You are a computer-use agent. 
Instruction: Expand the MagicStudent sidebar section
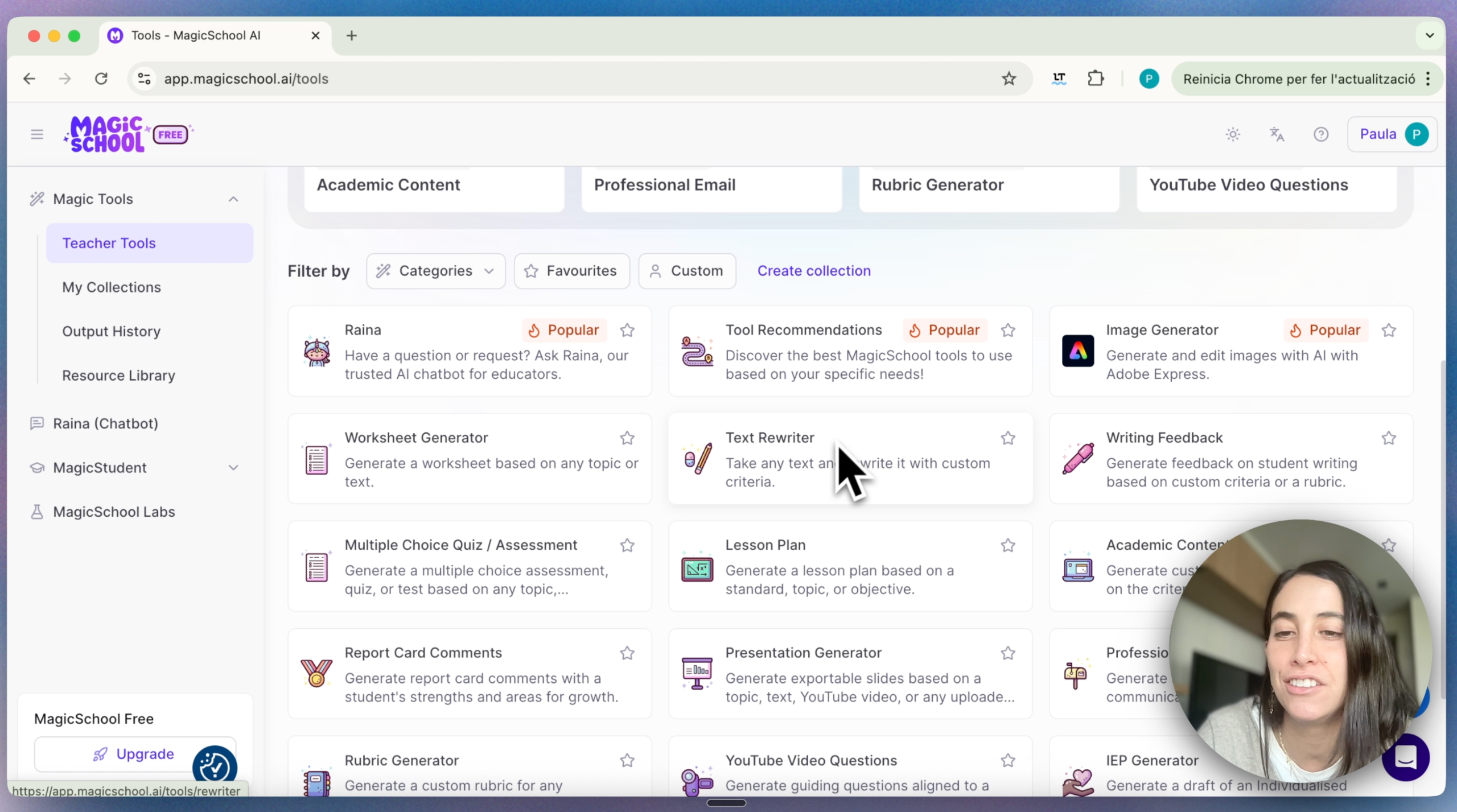[x=233, y=468]
